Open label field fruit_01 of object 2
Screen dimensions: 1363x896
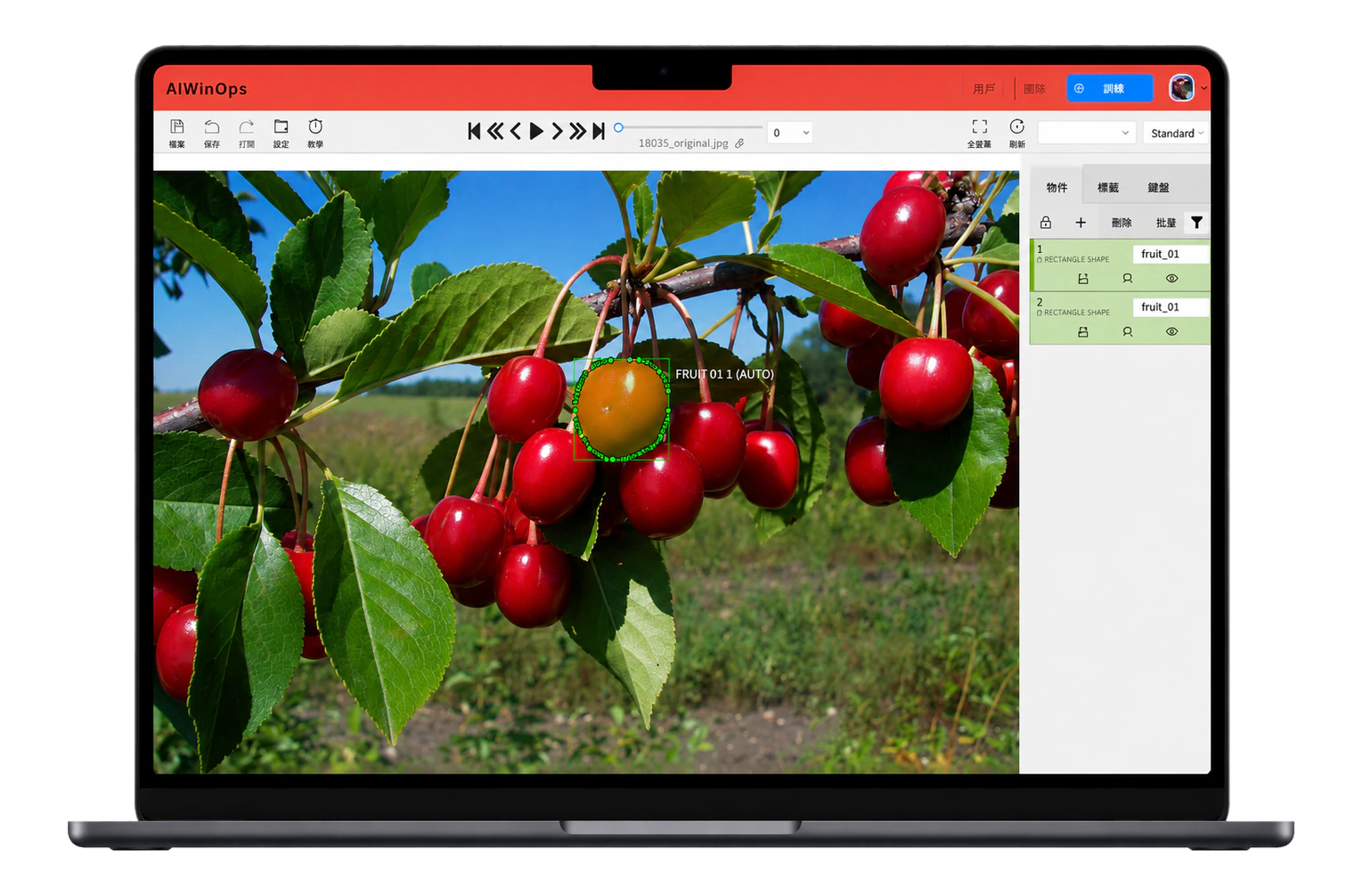(x=1170, y=307)
